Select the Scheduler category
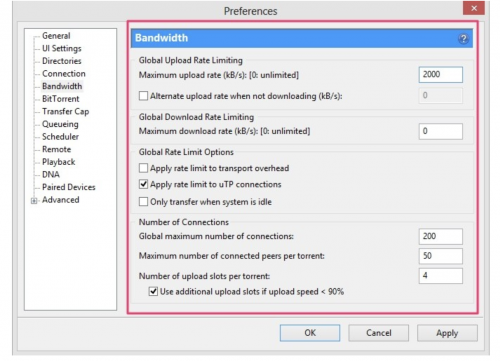Image resolution: width=500 pixels, height=361 pixels. coord(60,137)
